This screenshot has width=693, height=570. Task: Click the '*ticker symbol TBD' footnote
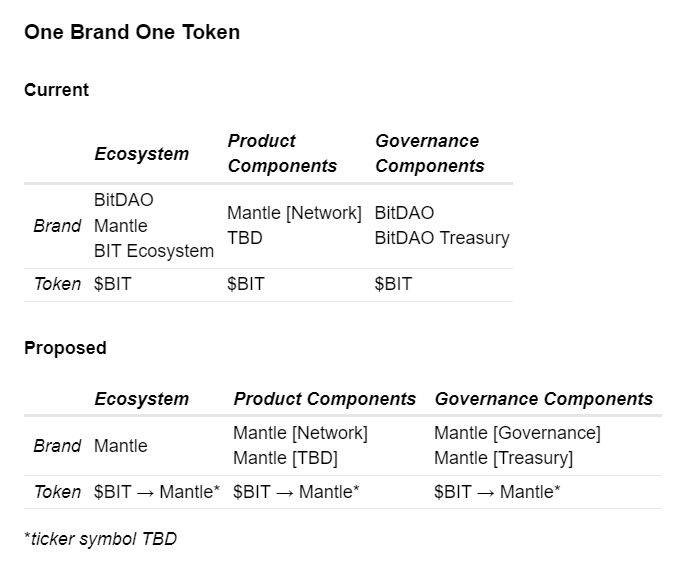pos(101,539)
